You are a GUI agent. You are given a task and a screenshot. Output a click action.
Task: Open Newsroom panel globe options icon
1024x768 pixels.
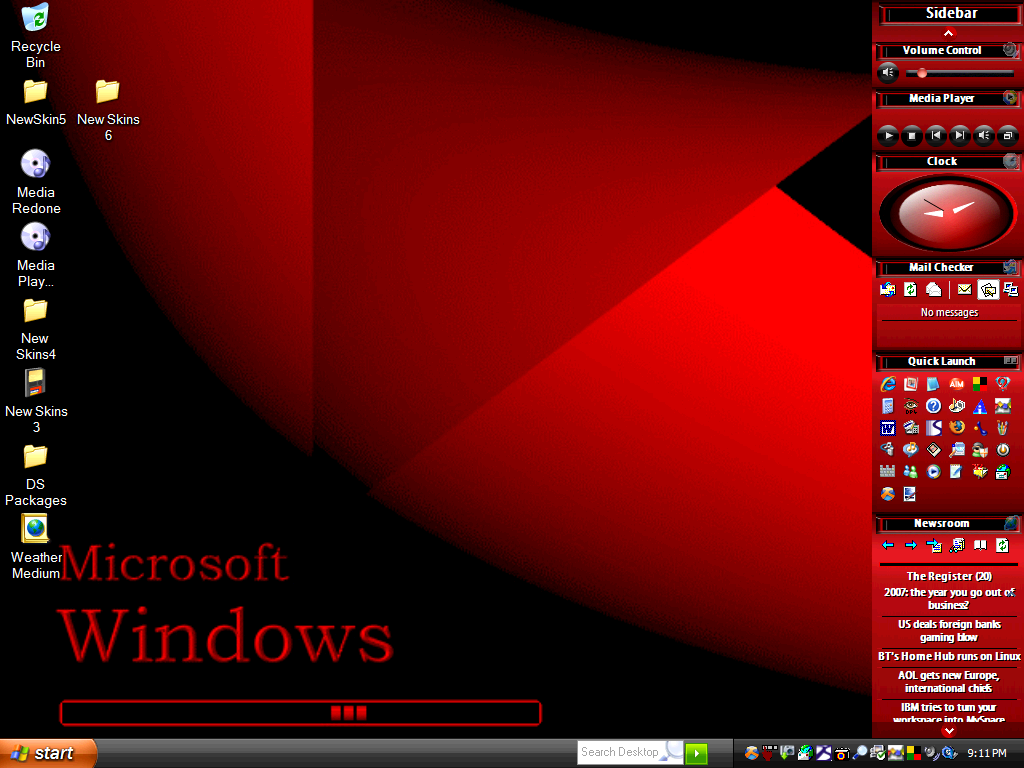[x=1010, y=522]
